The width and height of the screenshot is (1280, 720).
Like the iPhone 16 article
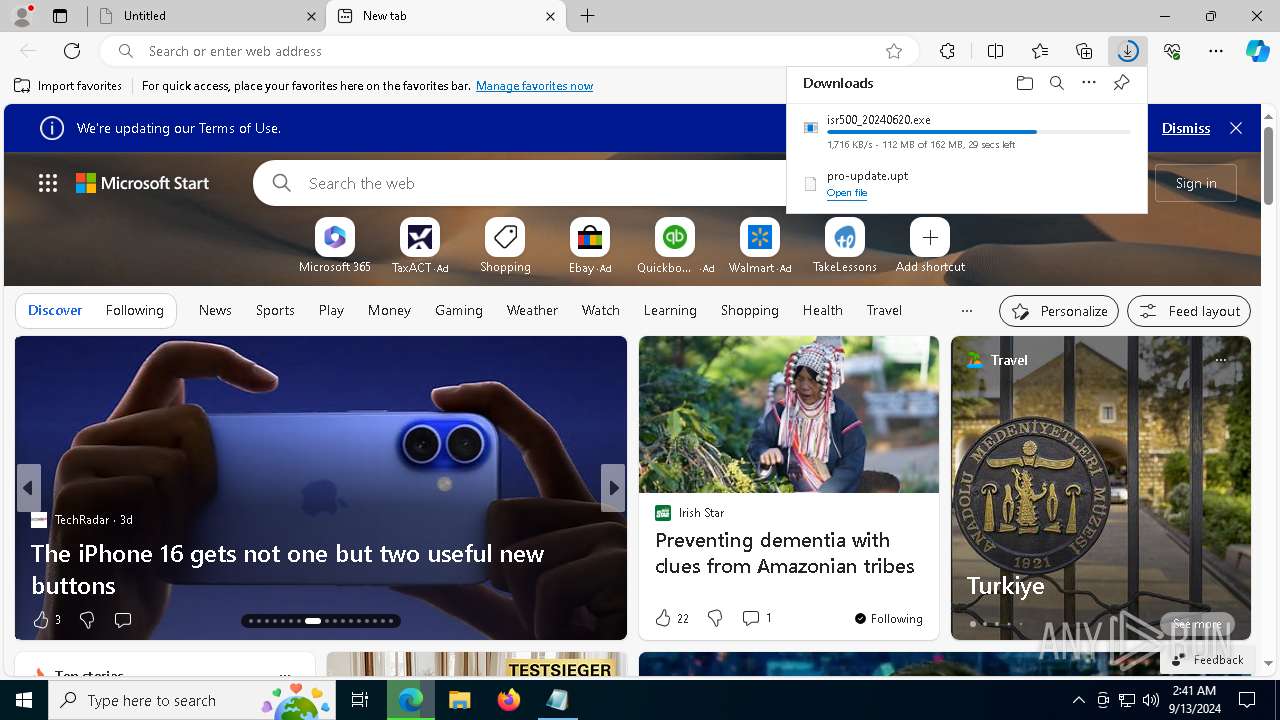[41, 620]
